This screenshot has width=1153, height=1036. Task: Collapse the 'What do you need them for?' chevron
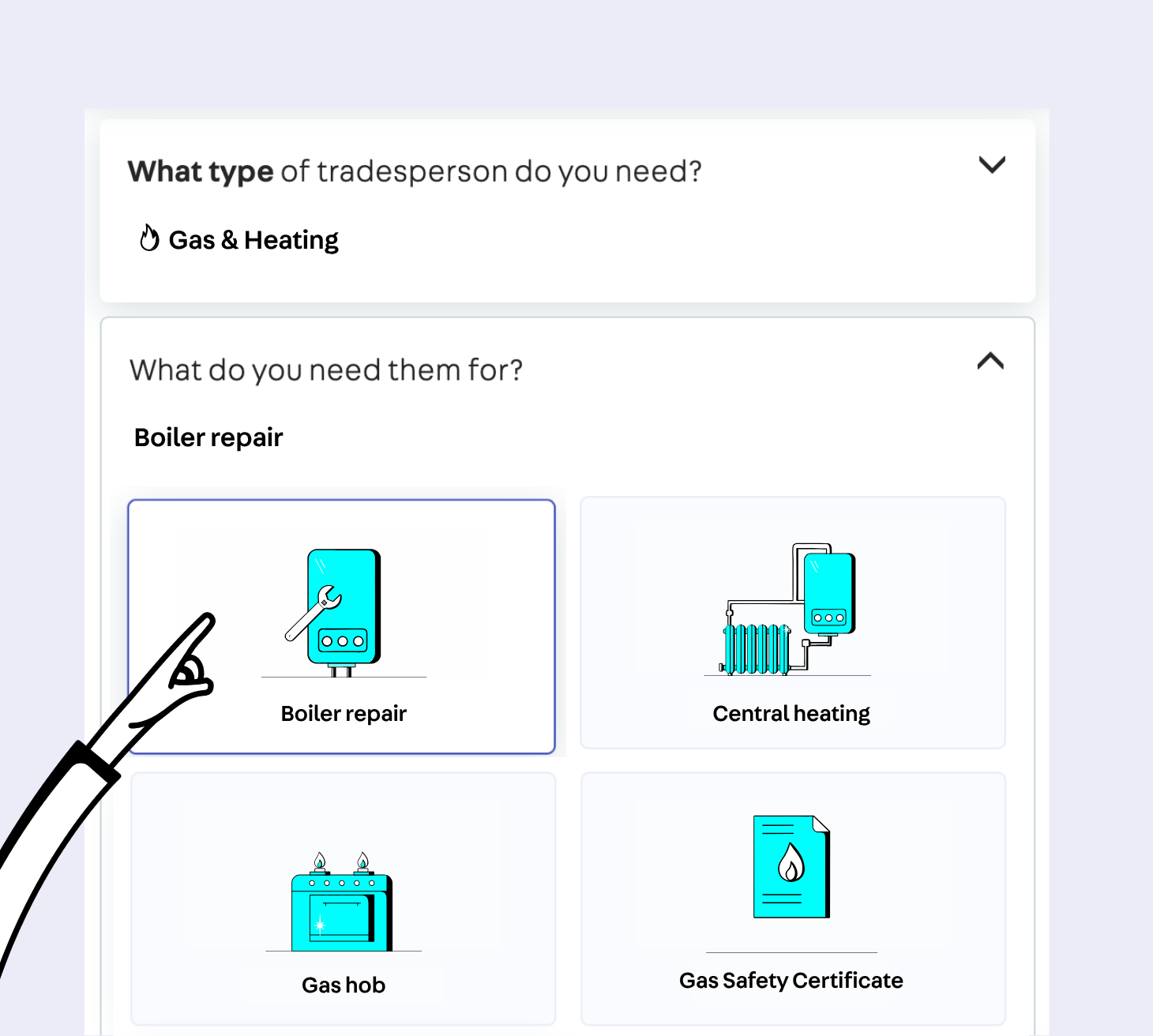[990, 362]
